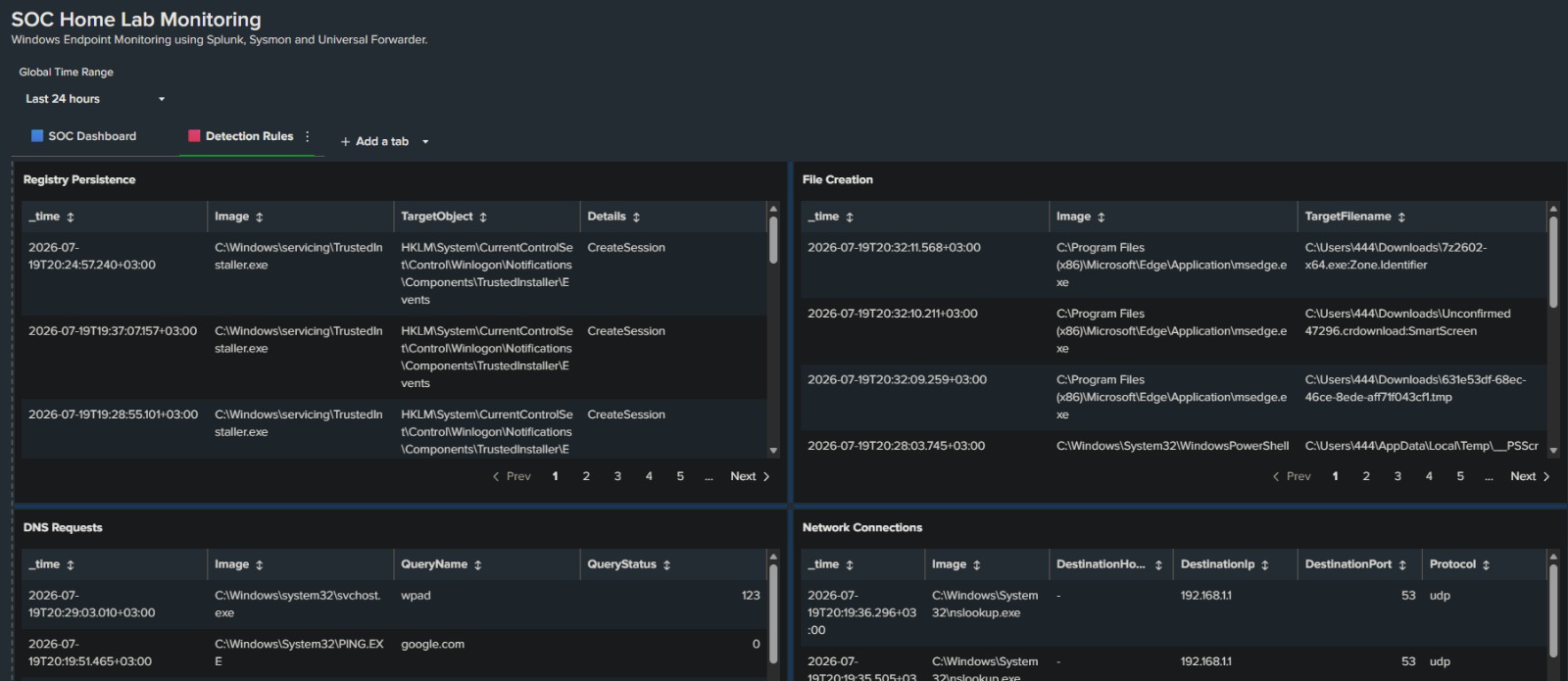This screenshot has width=1568, height=681.
Task: Sort File Creation by Image column
Action: click(1080, 217)
